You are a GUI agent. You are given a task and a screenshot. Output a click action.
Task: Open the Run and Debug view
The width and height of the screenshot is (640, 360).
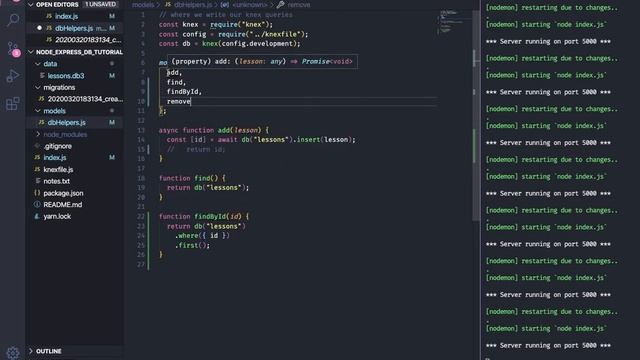13,76
